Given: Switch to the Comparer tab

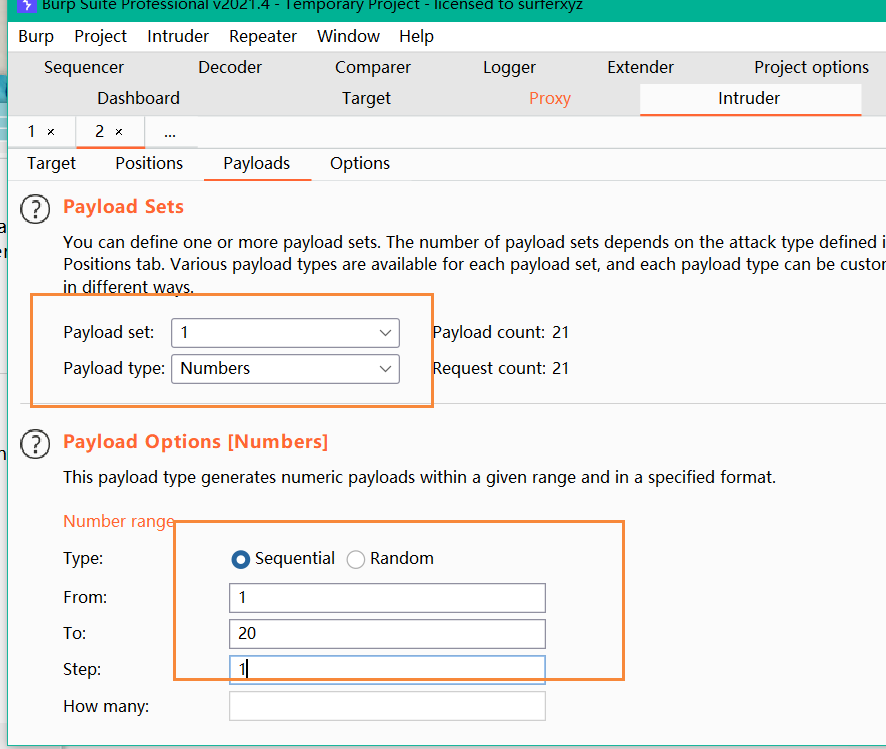Looking at the screenshot, I should pos(373,67).
